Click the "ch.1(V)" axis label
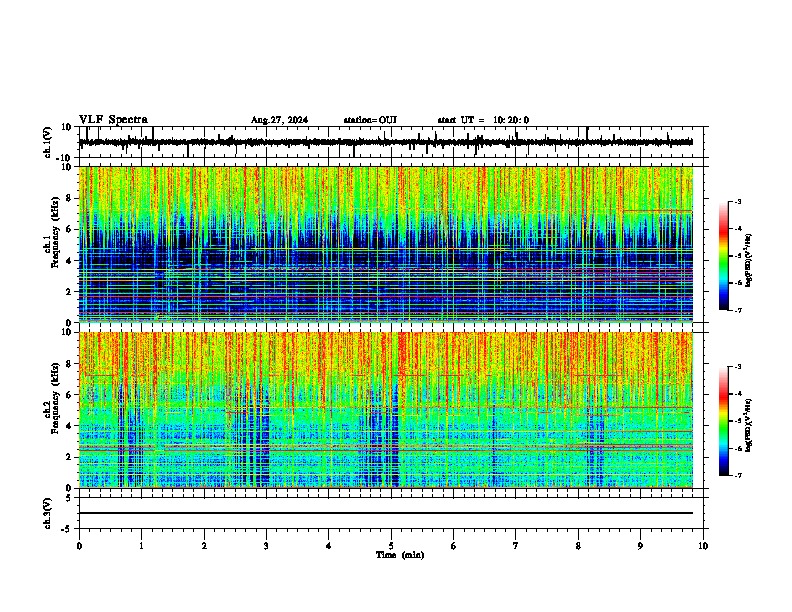The height and width of the screenshot is (612, 792). click(48, 142)
